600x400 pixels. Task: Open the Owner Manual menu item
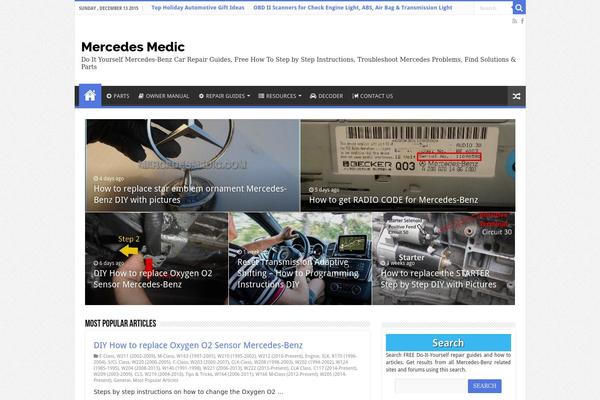[164, 96]
